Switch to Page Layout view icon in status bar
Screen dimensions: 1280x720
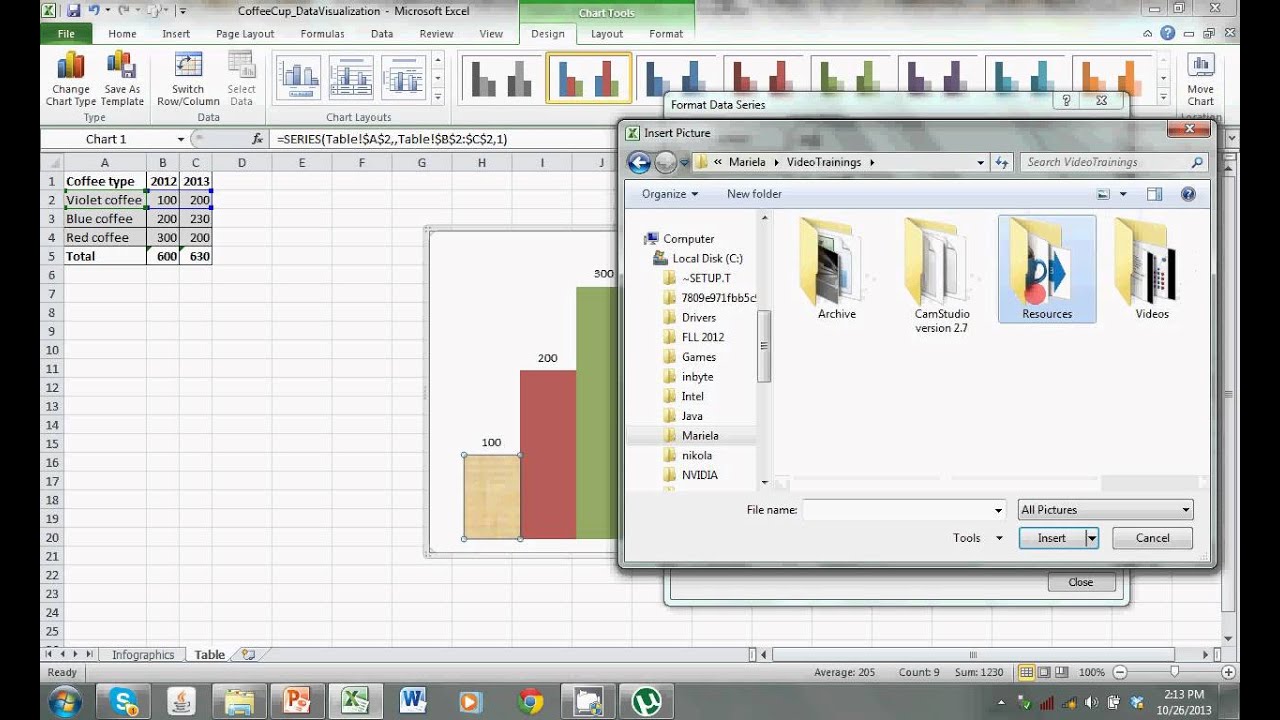[x=1044, y=673]
